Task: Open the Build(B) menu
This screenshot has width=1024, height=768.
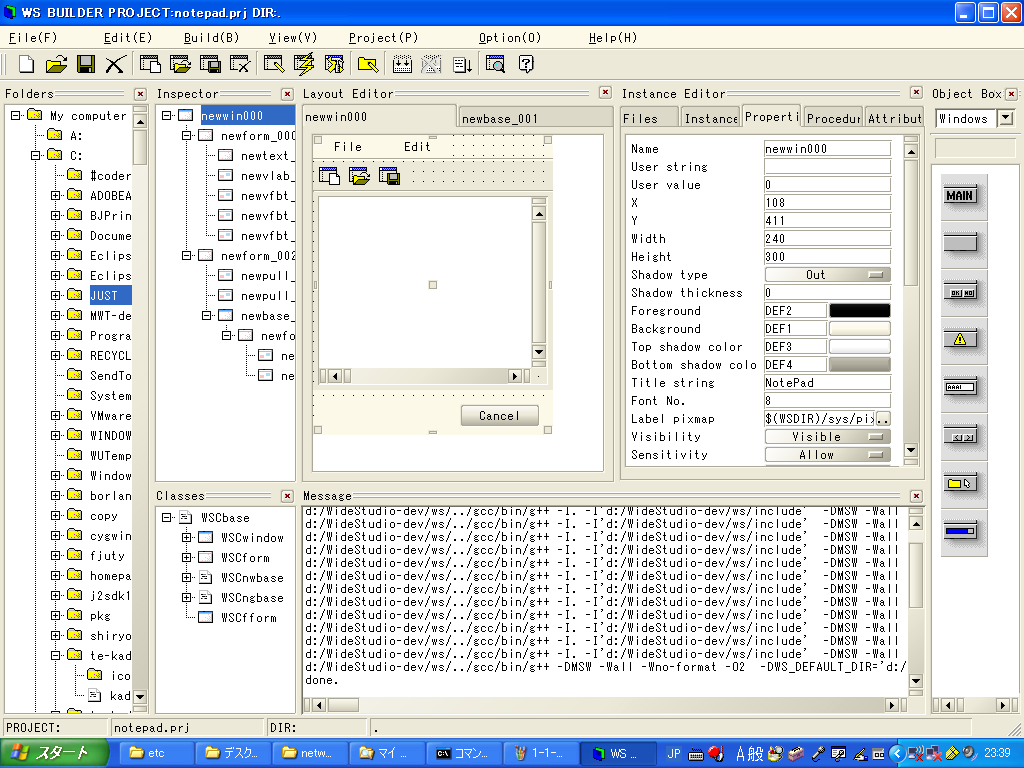Action: [211, 38]
